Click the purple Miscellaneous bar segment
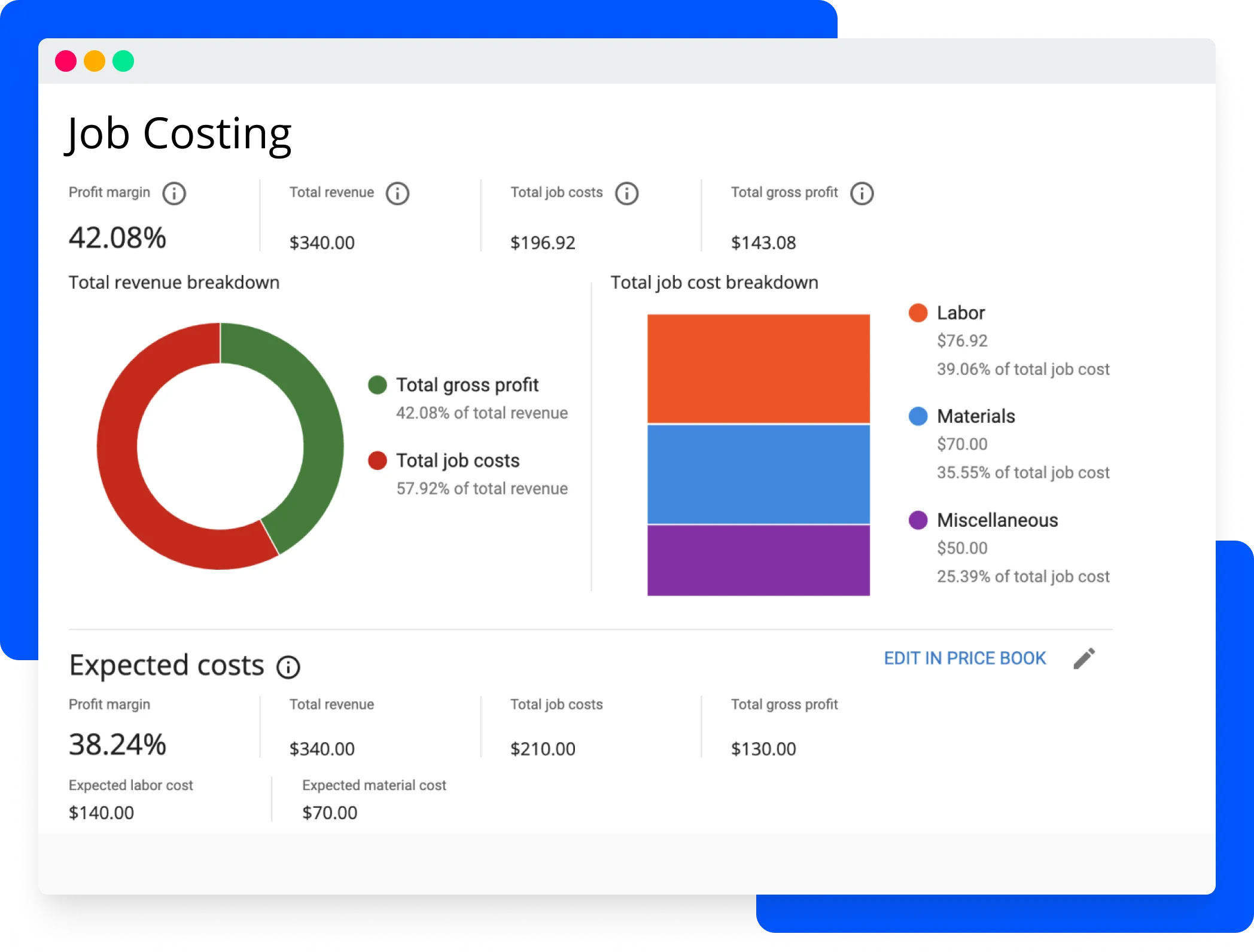1254x952 pixels. click(758, 560)
